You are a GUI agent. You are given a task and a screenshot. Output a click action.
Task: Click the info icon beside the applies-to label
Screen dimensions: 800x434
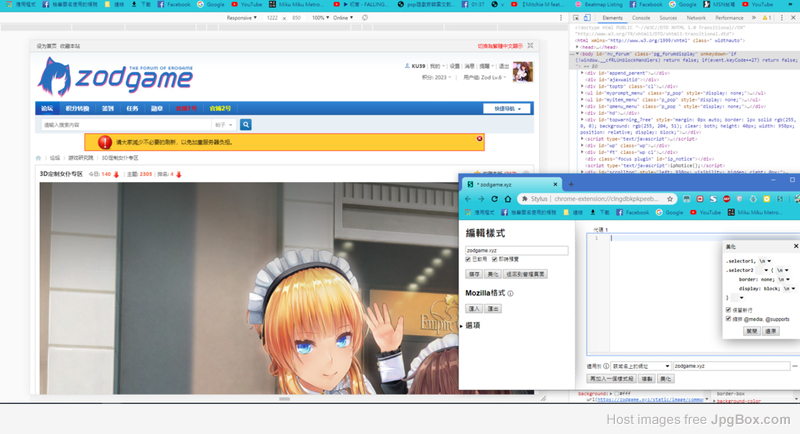606,366
